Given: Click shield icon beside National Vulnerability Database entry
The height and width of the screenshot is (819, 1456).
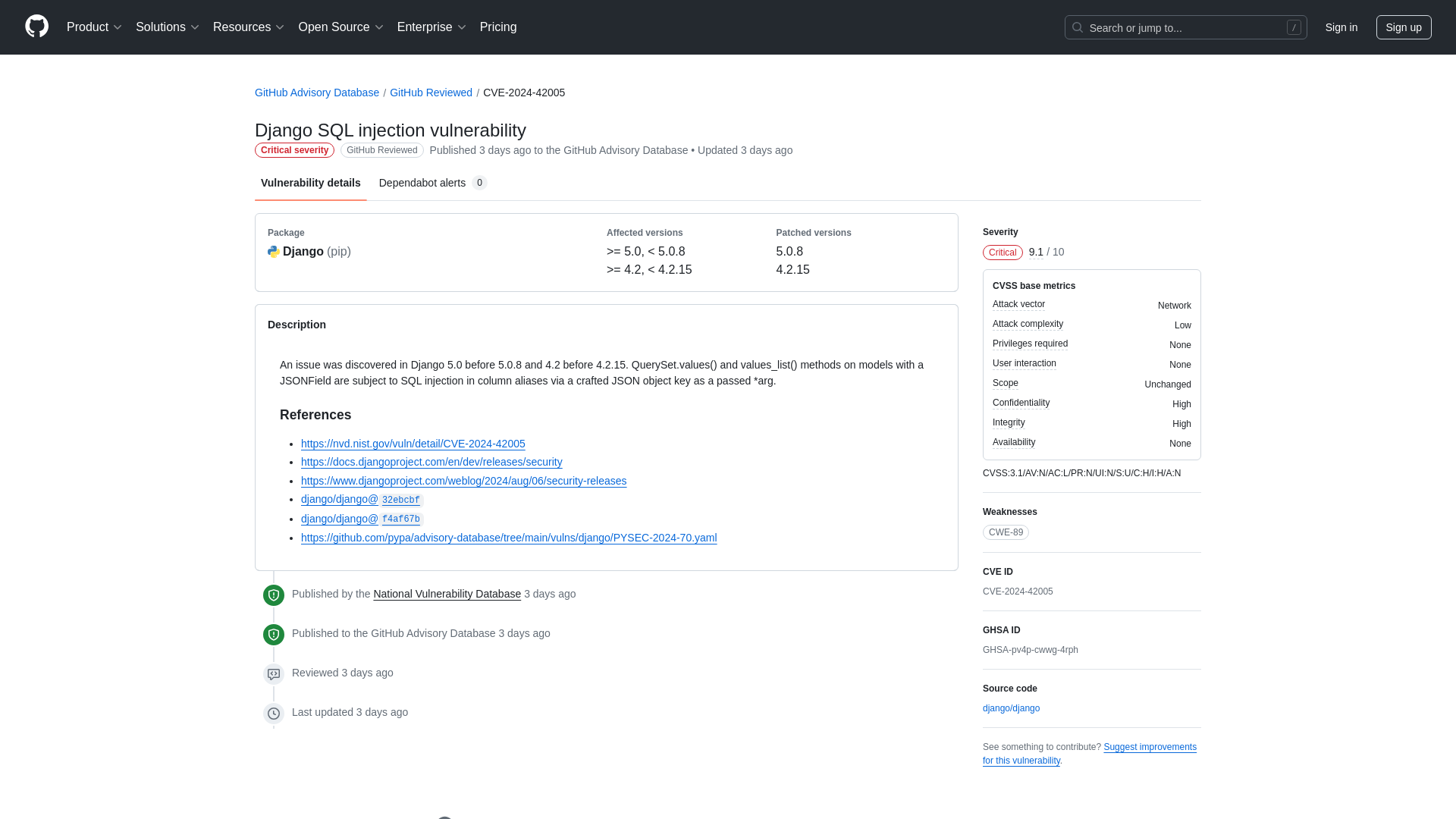Looking at the screenshot, I should point(274,595).
